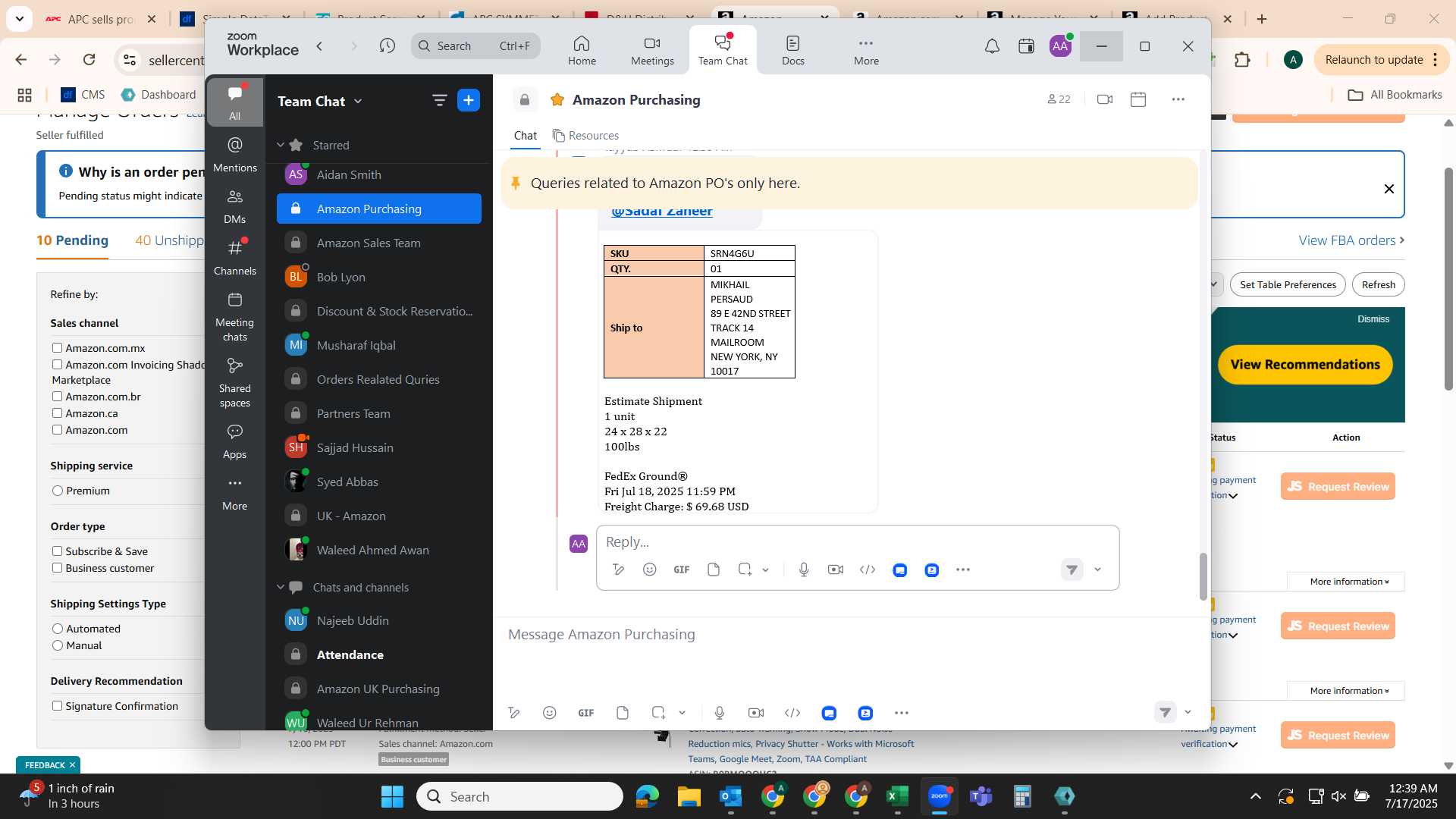Open Apps in Zoom sidebar
Image resolution: width=1456 pixels, height=819 pixels.
(235, 441)
